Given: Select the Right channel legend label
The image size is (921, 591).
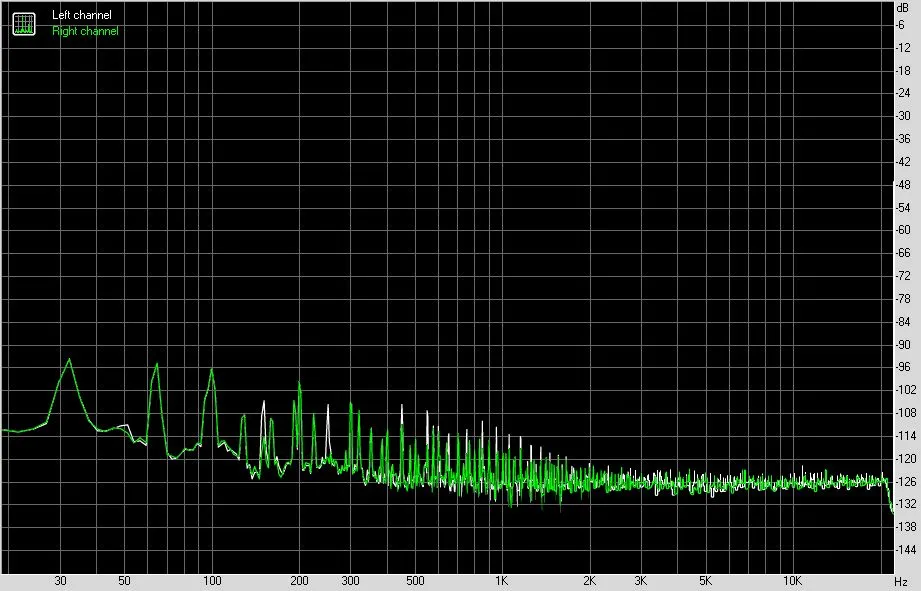Looking at the screenshot, I should 85,31.
